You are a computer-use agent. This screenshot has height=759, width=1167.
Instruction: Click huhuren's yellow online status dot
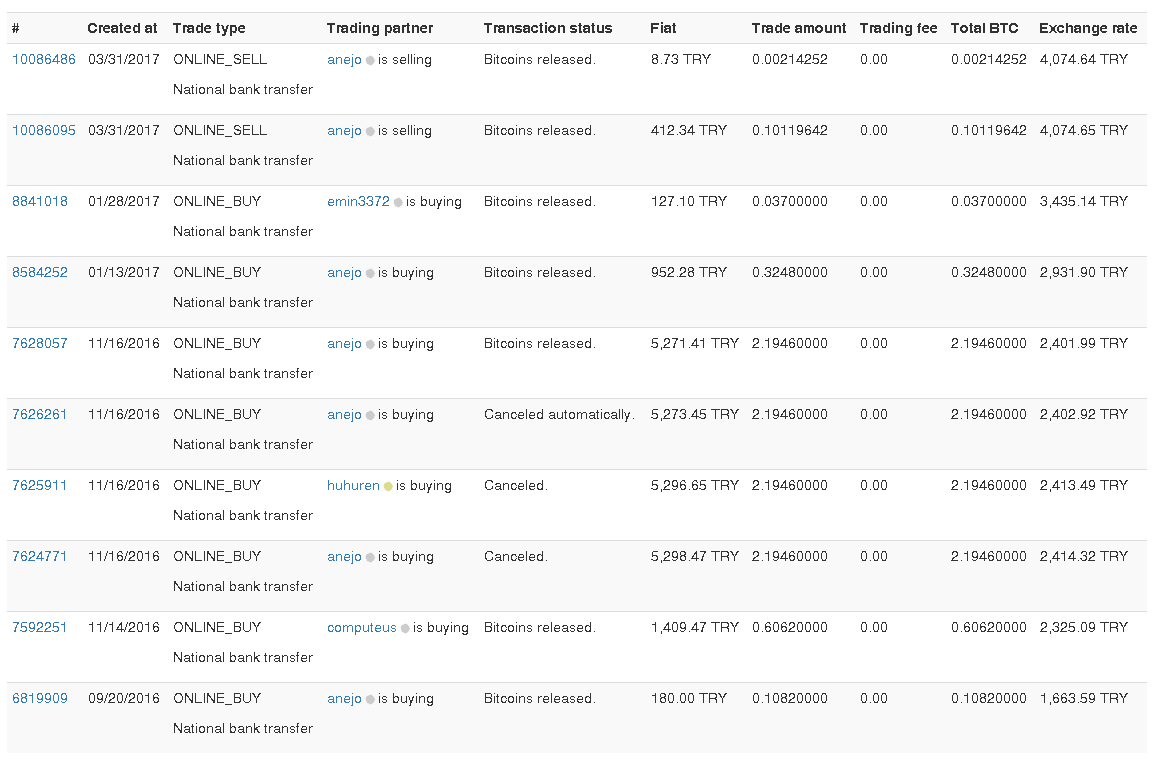tap(388, 487)
